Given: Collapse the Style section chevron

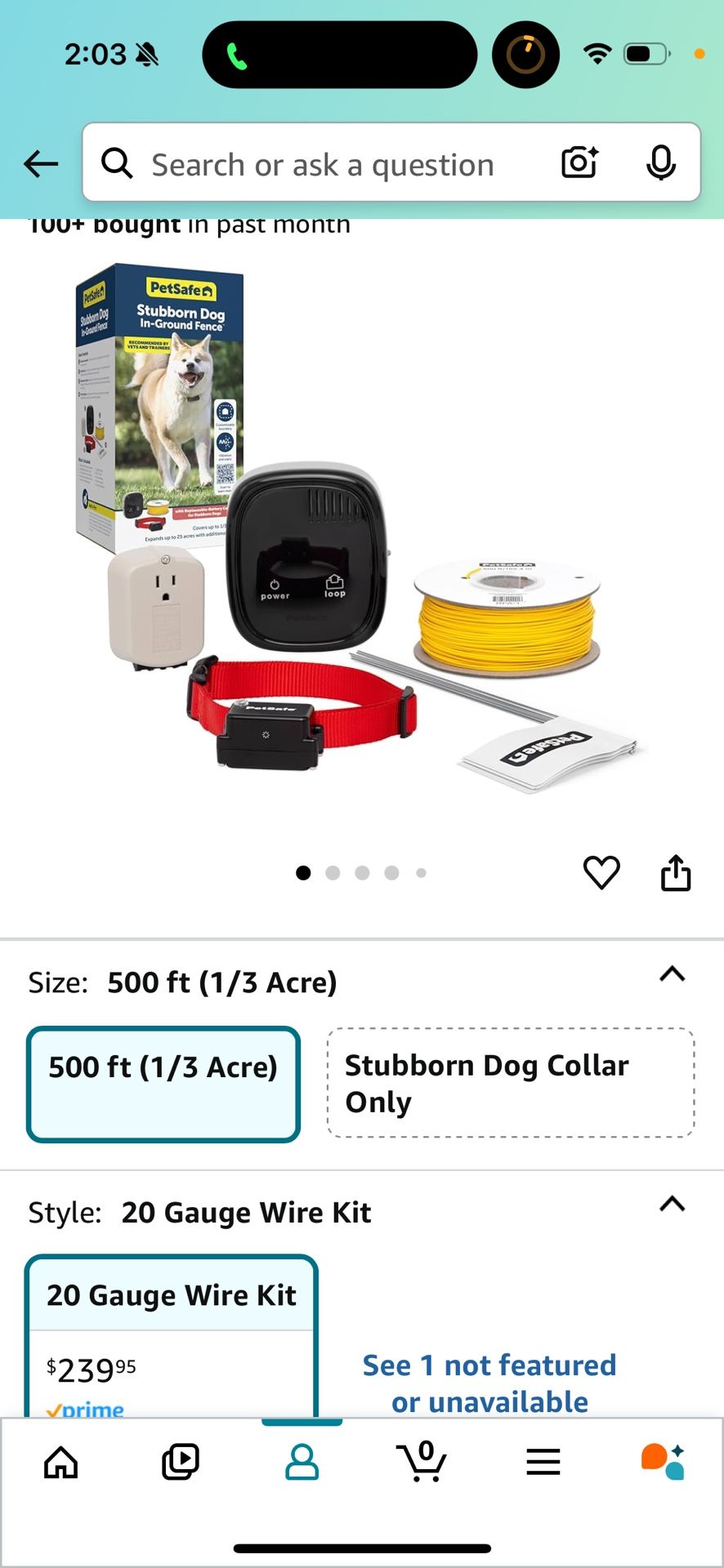Looking at the screenshot, I should coord(672,1204).
